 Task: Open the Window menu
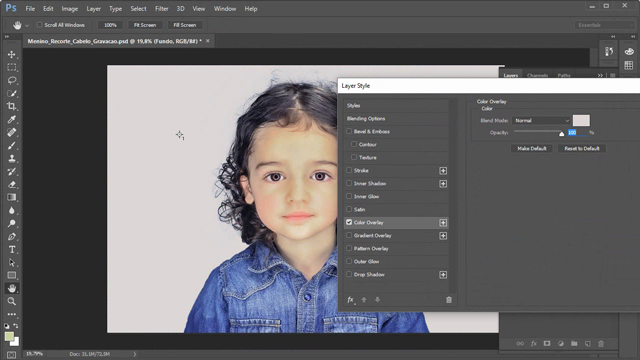tap(225, 9)
